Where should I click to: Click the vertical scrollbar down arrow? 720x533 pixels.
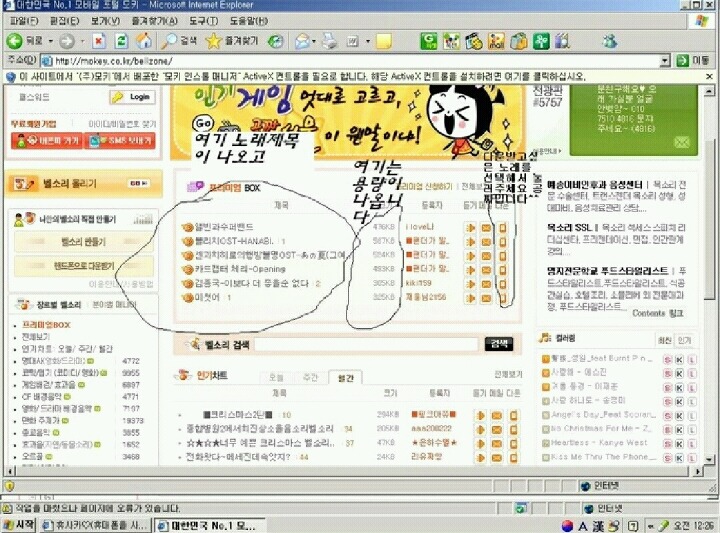click(x=709, y=459)
